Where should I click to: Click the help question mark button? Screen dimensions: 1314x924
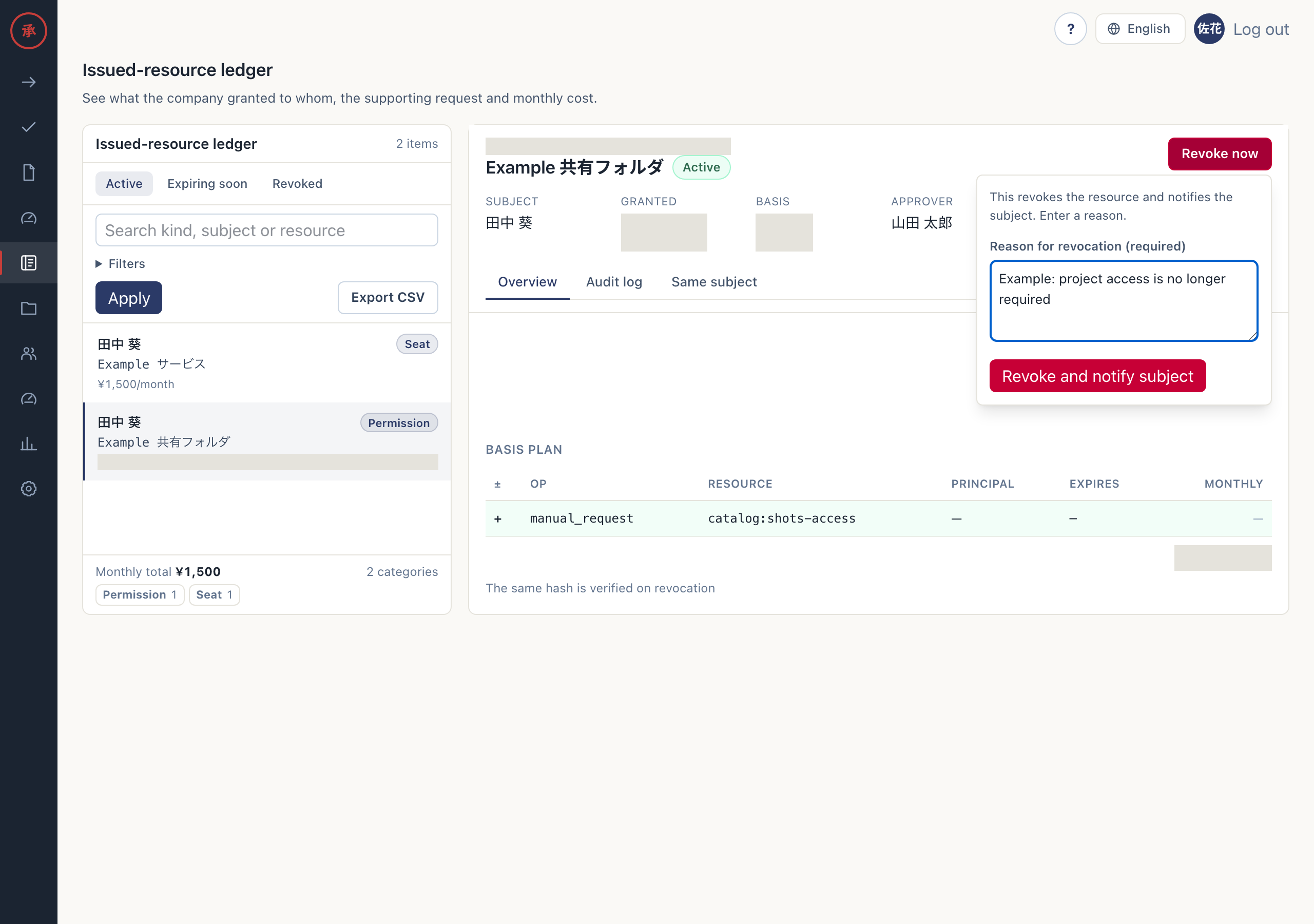(1070, 29)
